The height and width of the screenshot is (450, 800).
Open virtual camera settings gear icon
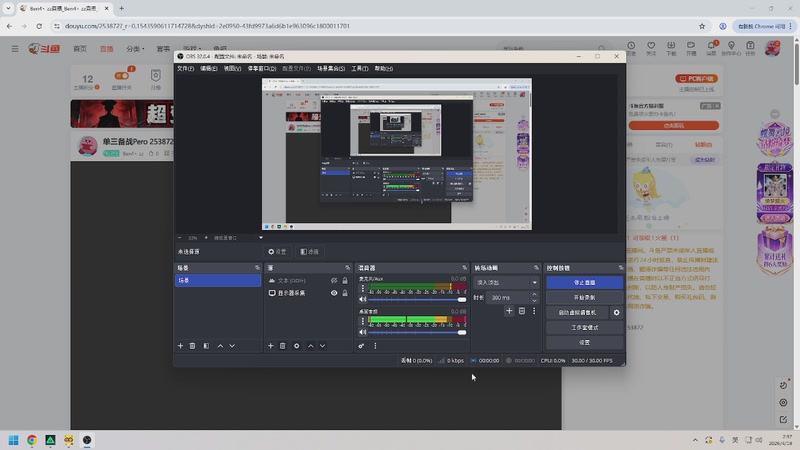point(616,312)
